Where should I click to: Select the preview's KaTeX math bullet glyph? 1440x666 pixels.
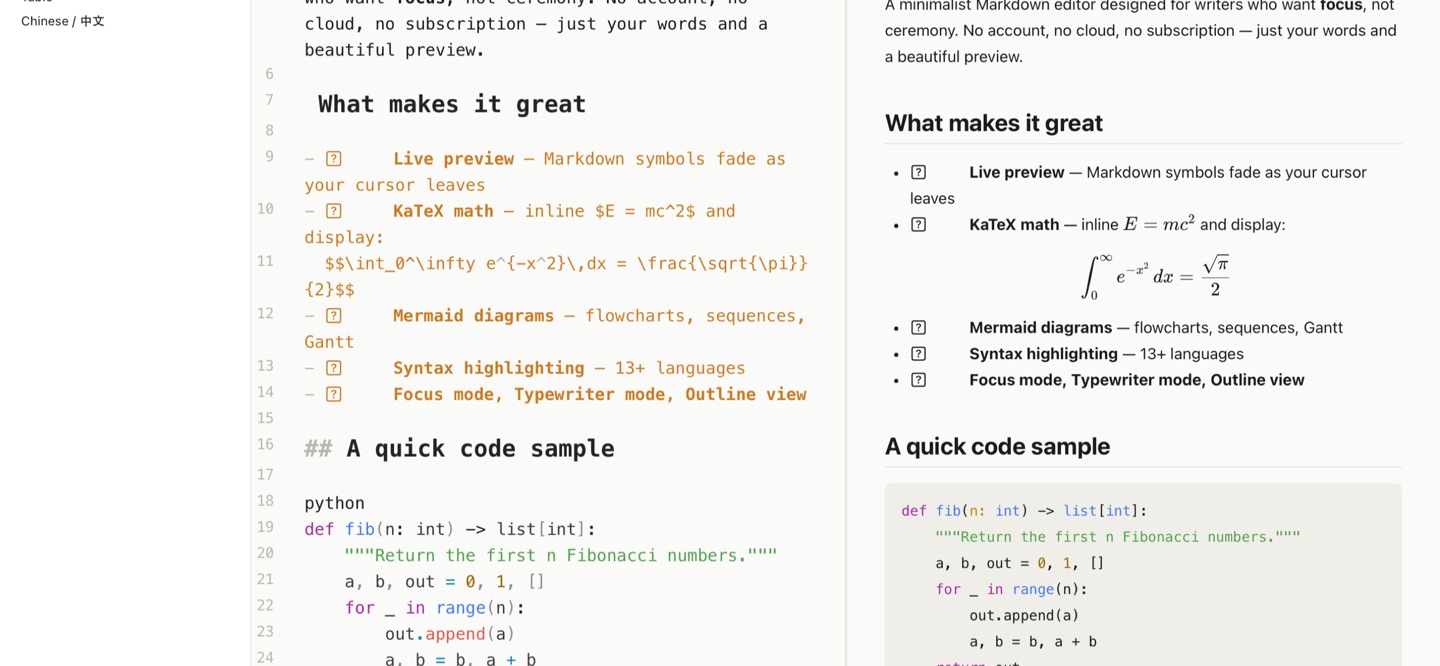pos(918,225)
